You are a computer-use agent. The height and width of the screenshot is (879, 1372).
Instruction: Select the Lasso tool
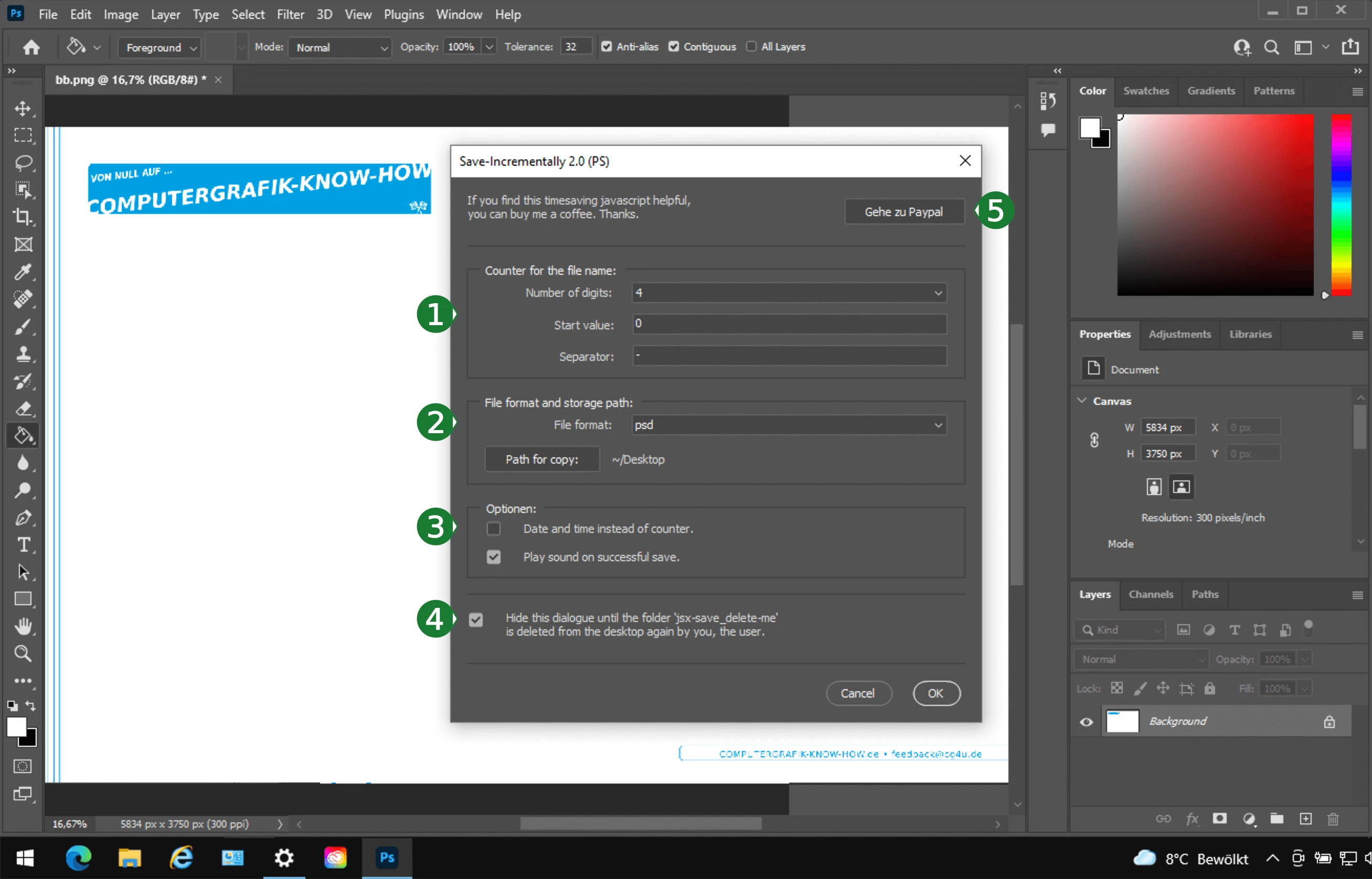[x=23, y=163]
